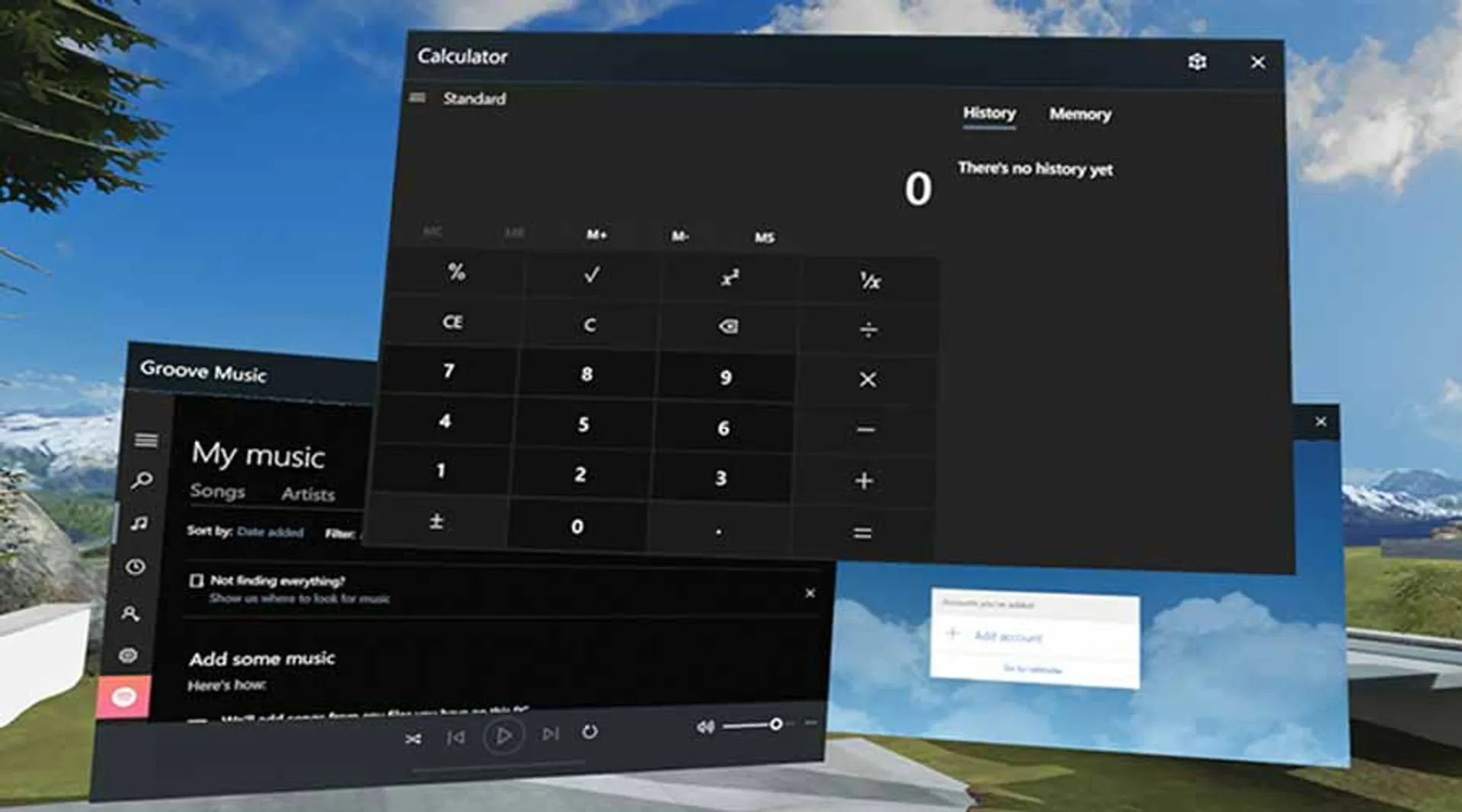
Task: Click the pink Spotify icon in Groove sidebar
Action: [x=123, y=696]
